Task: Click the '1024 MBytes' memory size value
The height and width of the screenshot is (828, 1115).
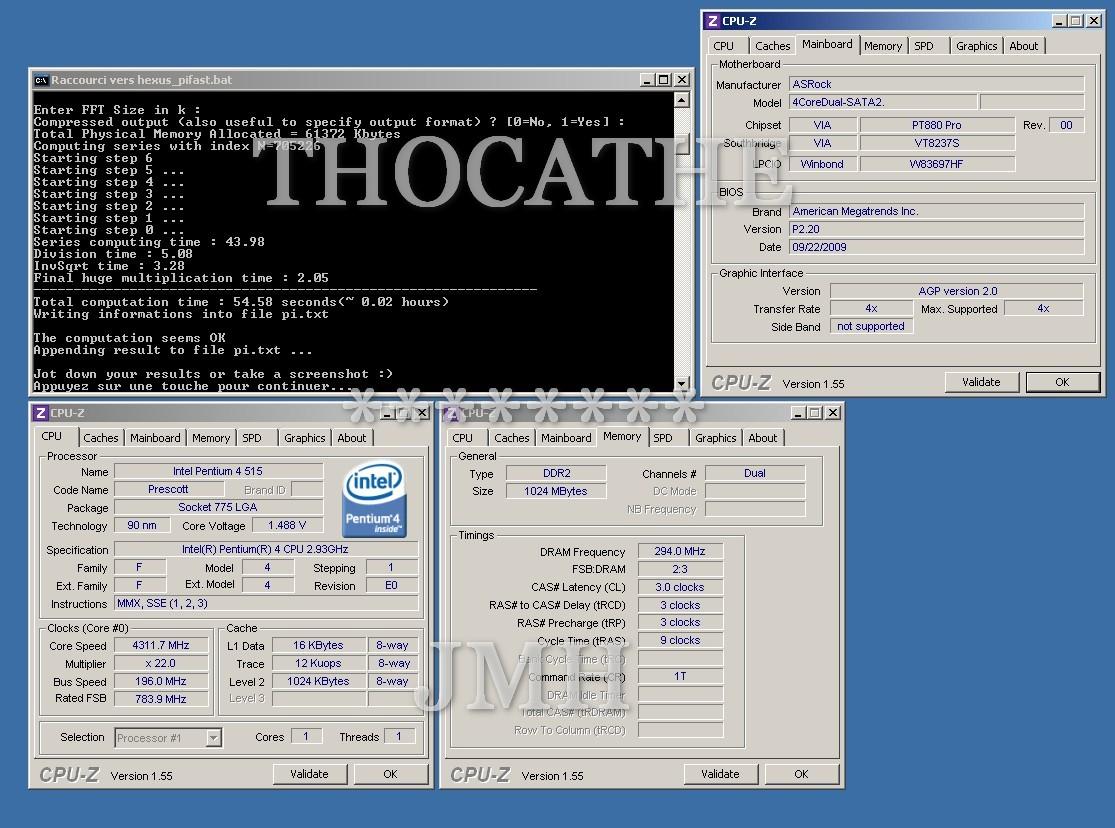Action: 556,491
